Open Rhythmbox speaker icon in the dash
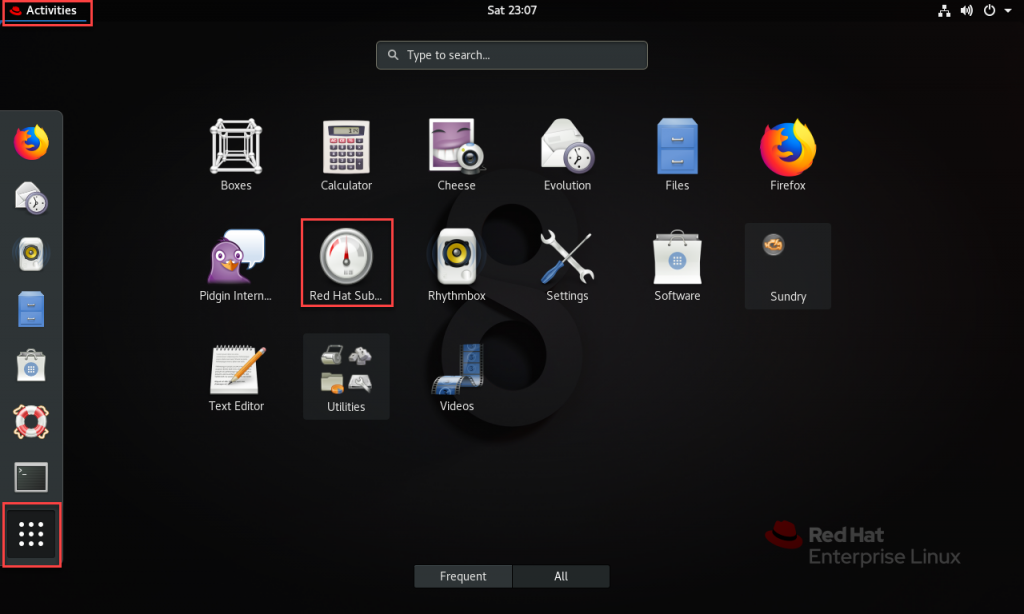This screenshot has width=1024, height=614. pyautogui.click(x=31, y=253)
